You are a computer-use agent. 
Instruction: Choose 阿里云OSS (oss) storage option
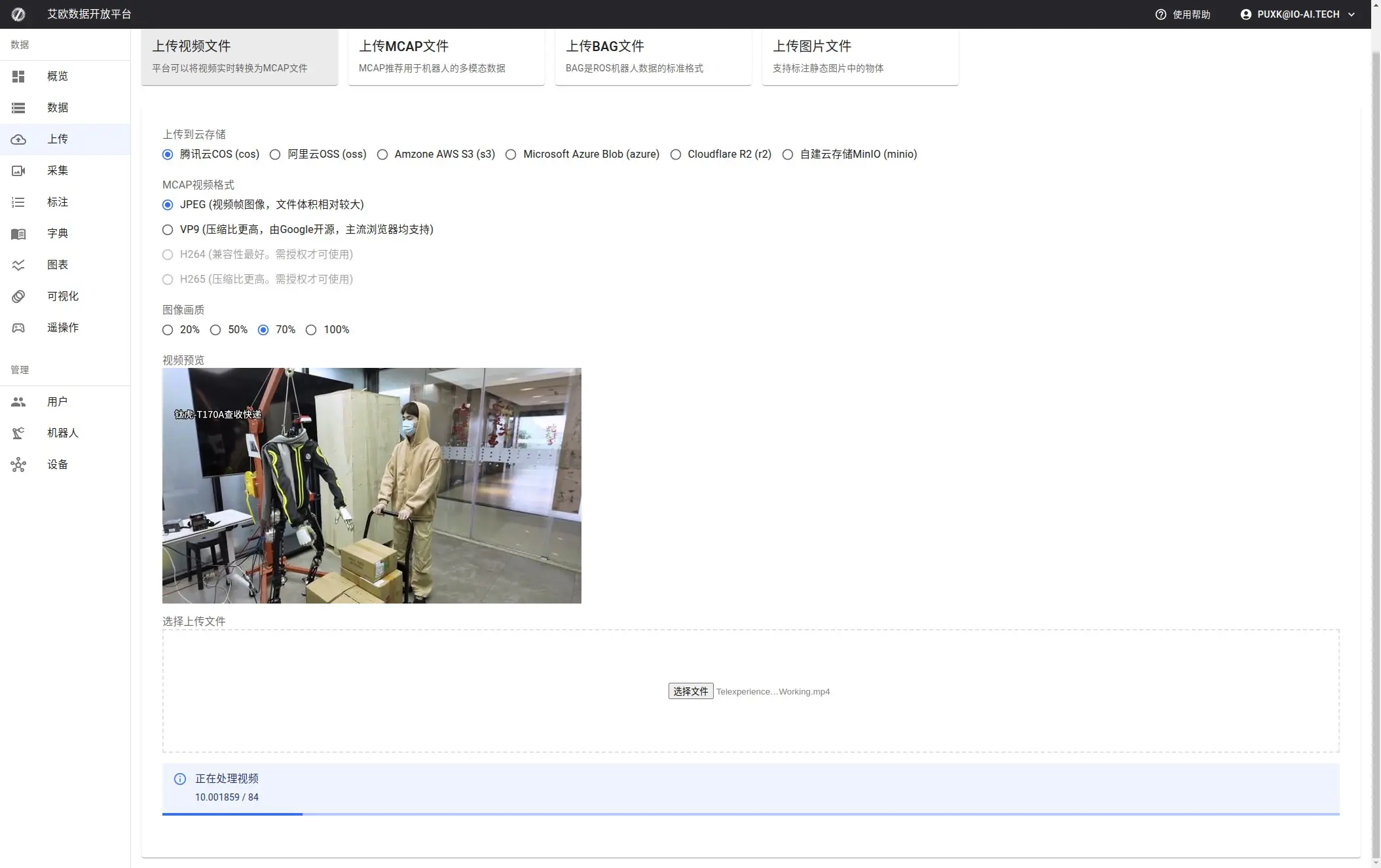click(x=275, y=154)
